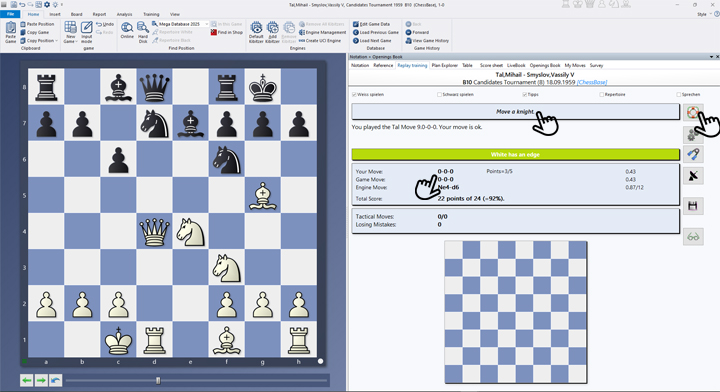Viewport: 720px width, 392px height.
Task: Click the Move a knight hint button
Action: [515, 112]
